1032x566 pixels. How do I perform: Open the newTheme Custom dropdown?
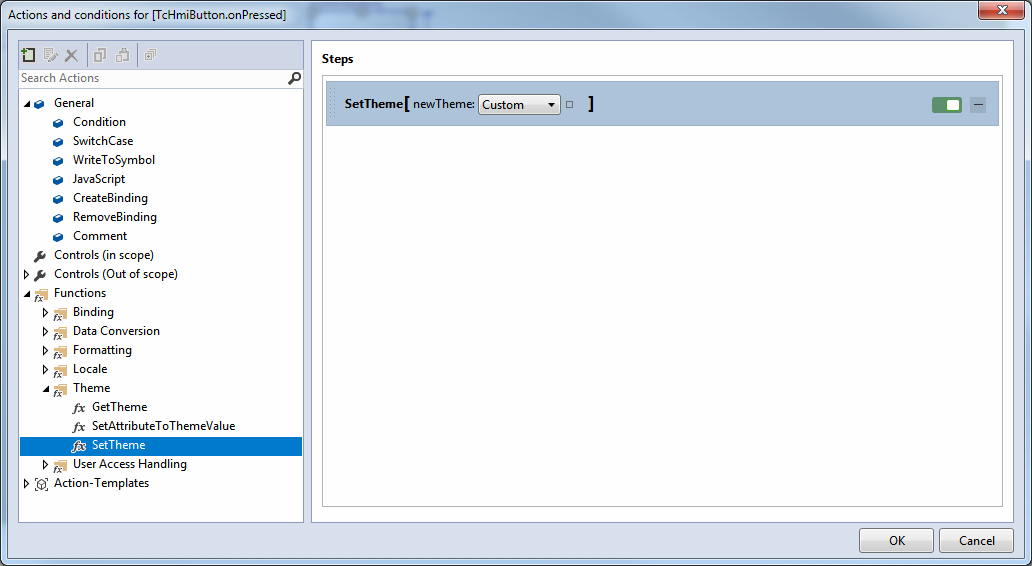[519, 105]
